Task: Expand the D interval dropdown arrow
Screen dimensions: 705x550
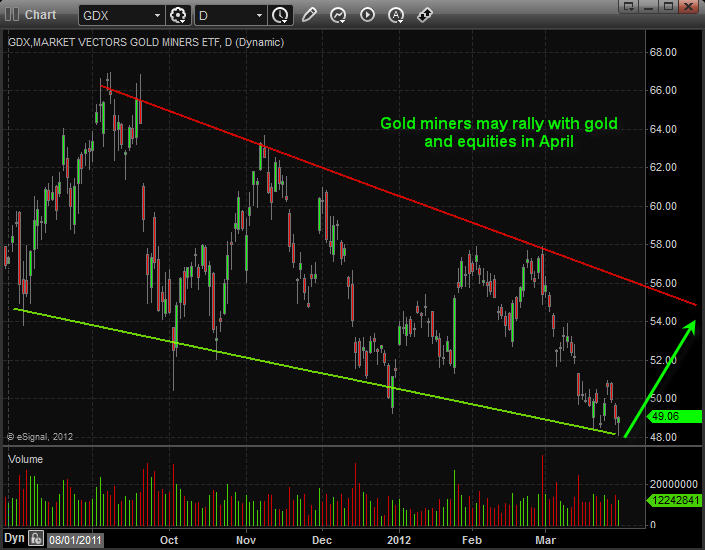Action: click(x=259, y=15)
